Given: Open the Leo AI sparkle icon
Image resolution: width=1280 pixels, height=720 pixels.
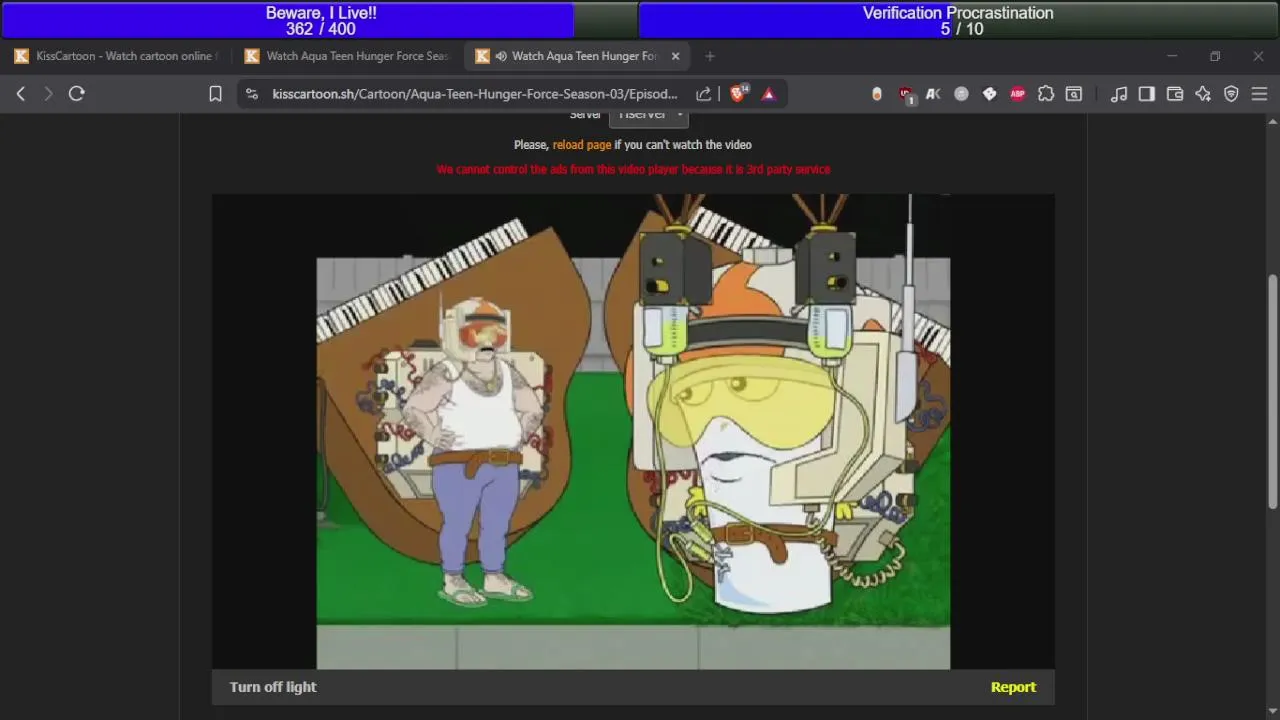Looking at the screenshot, I should 1203,94.
